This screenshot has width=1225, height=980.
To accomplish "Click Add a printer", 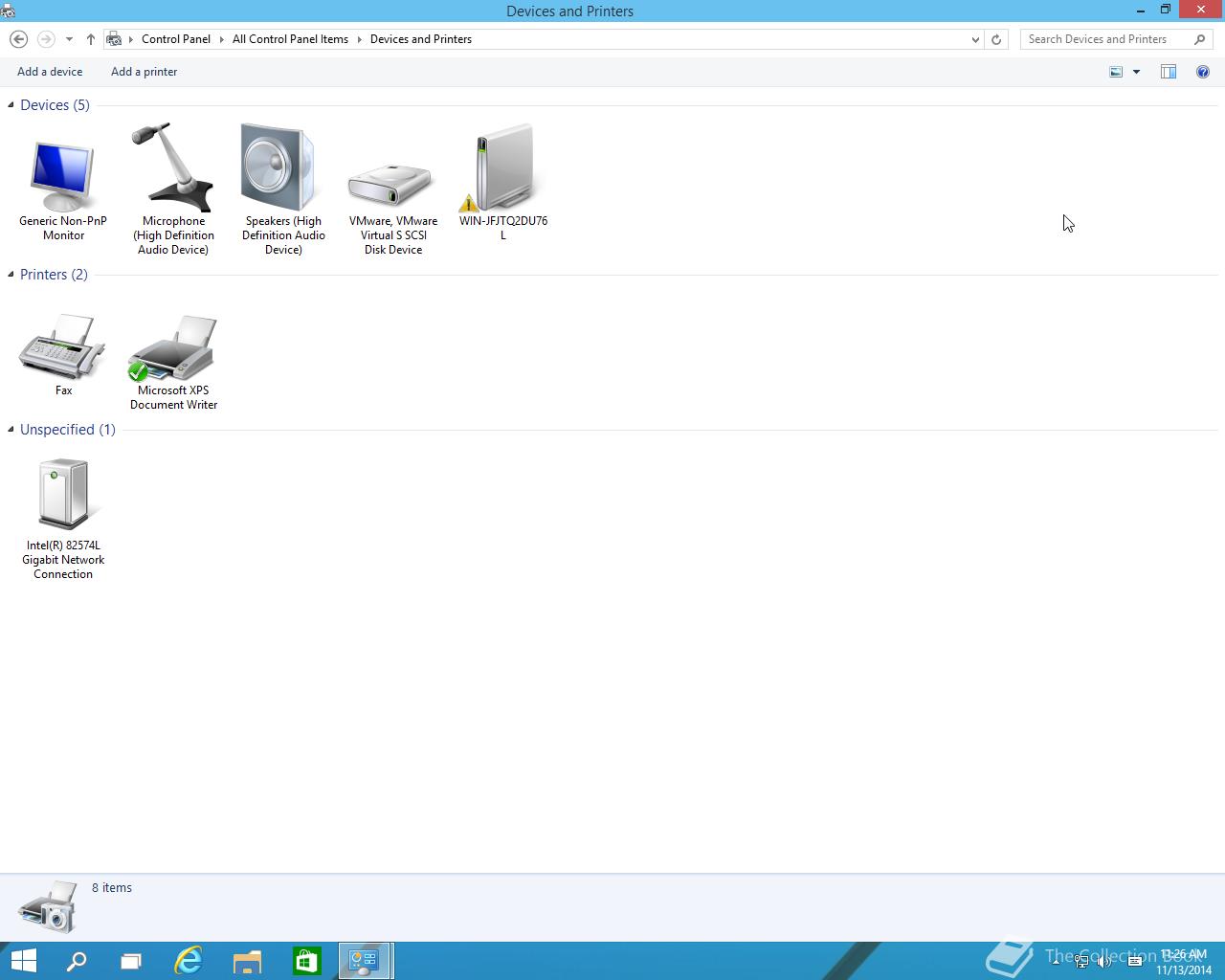I will point(144,72).
